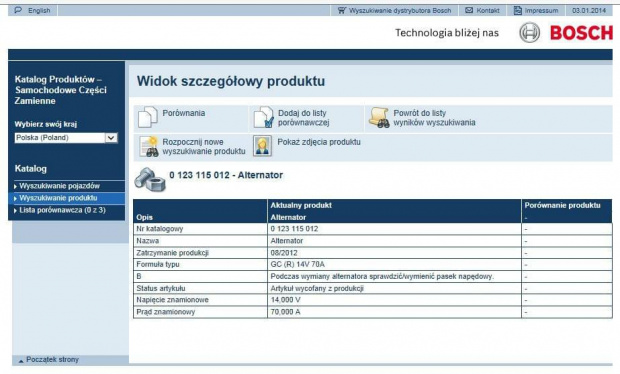Click the Impressum document icon
The width and height of the screenshot is (620, 374).
coord(518,10)
